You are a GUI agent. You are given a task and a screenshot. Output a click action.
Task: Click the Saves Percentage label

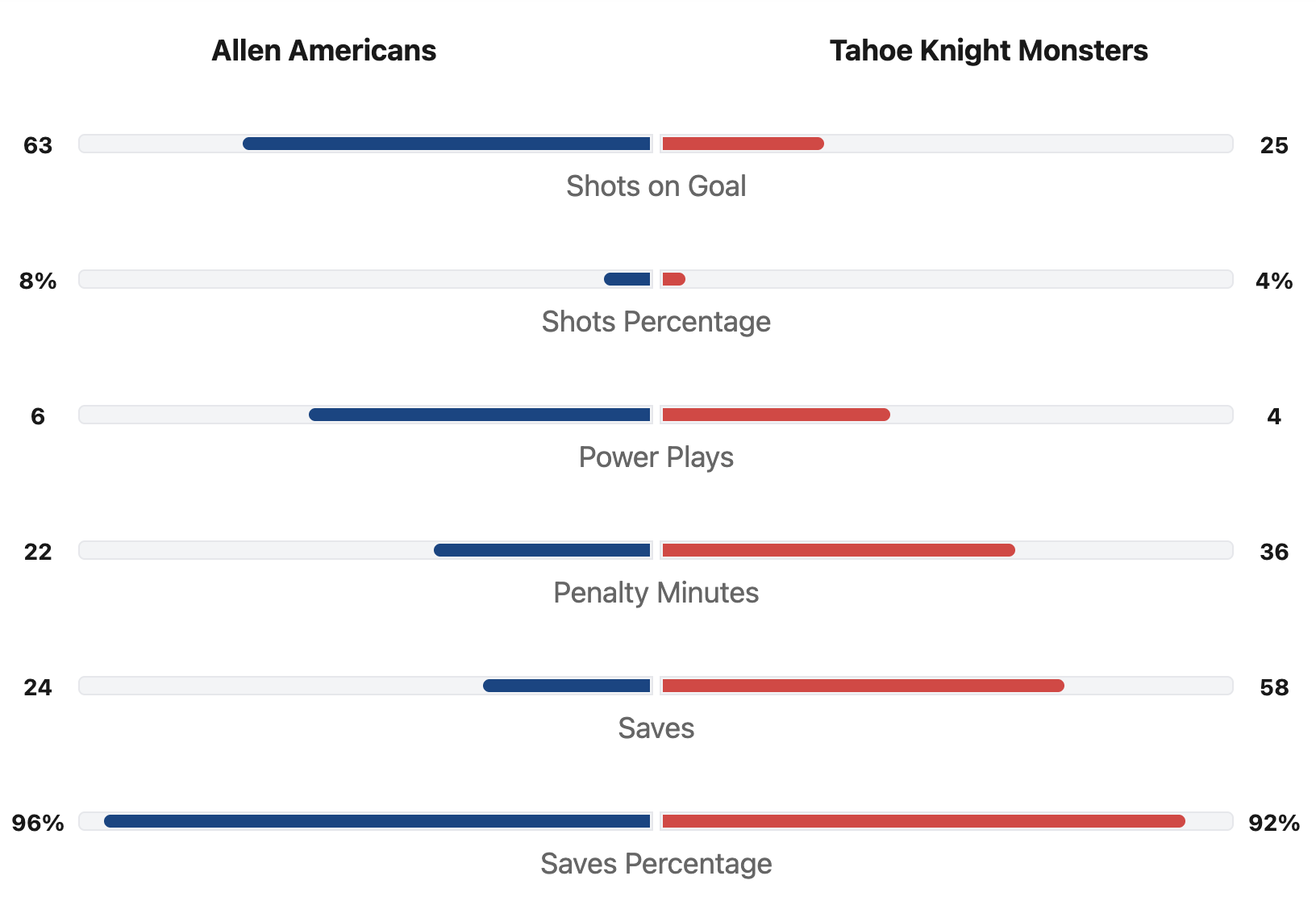point(656,864)
